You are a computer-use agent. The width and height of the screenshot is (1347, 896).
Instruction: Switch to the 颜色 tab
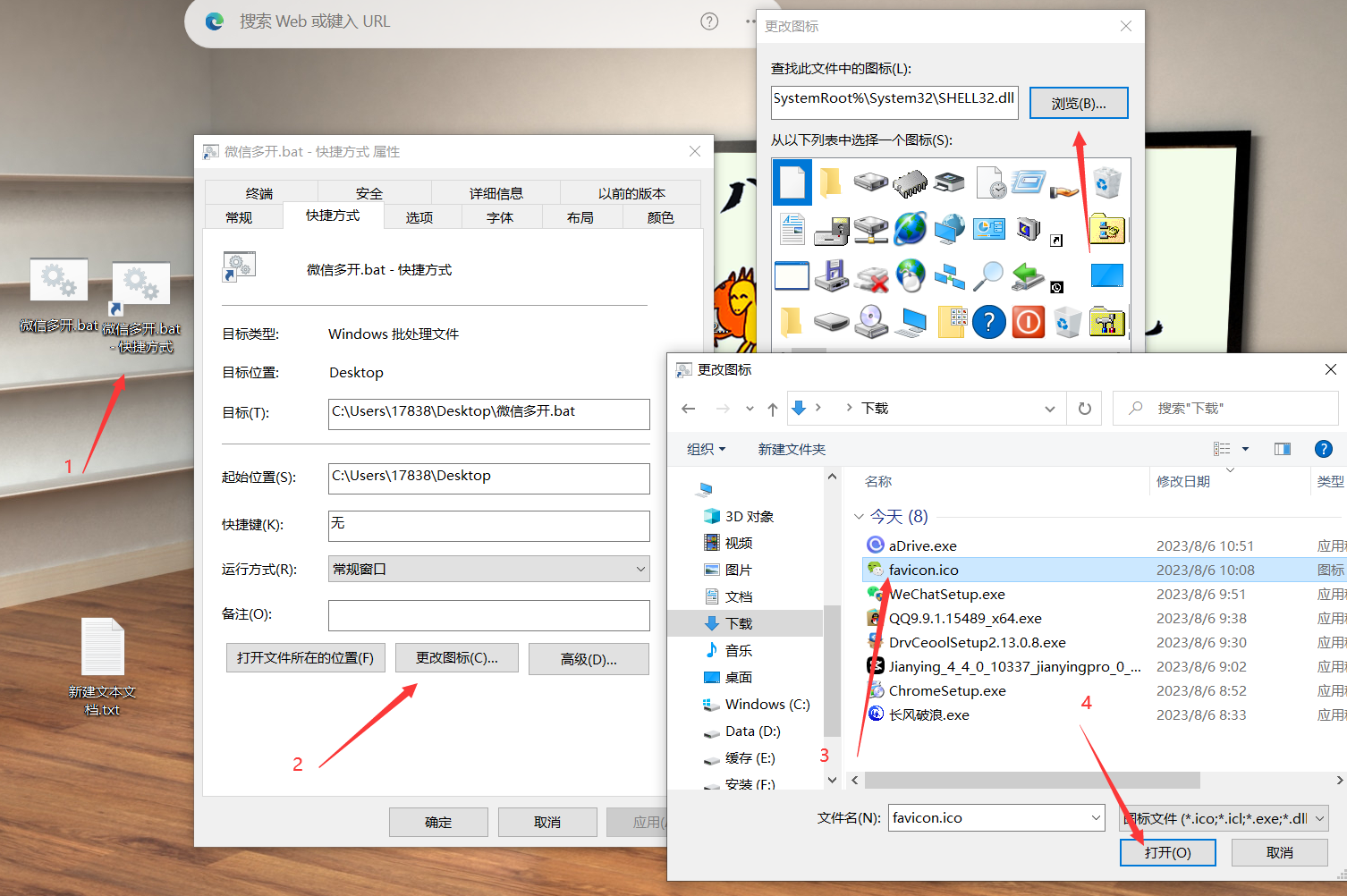click(661, 217)
